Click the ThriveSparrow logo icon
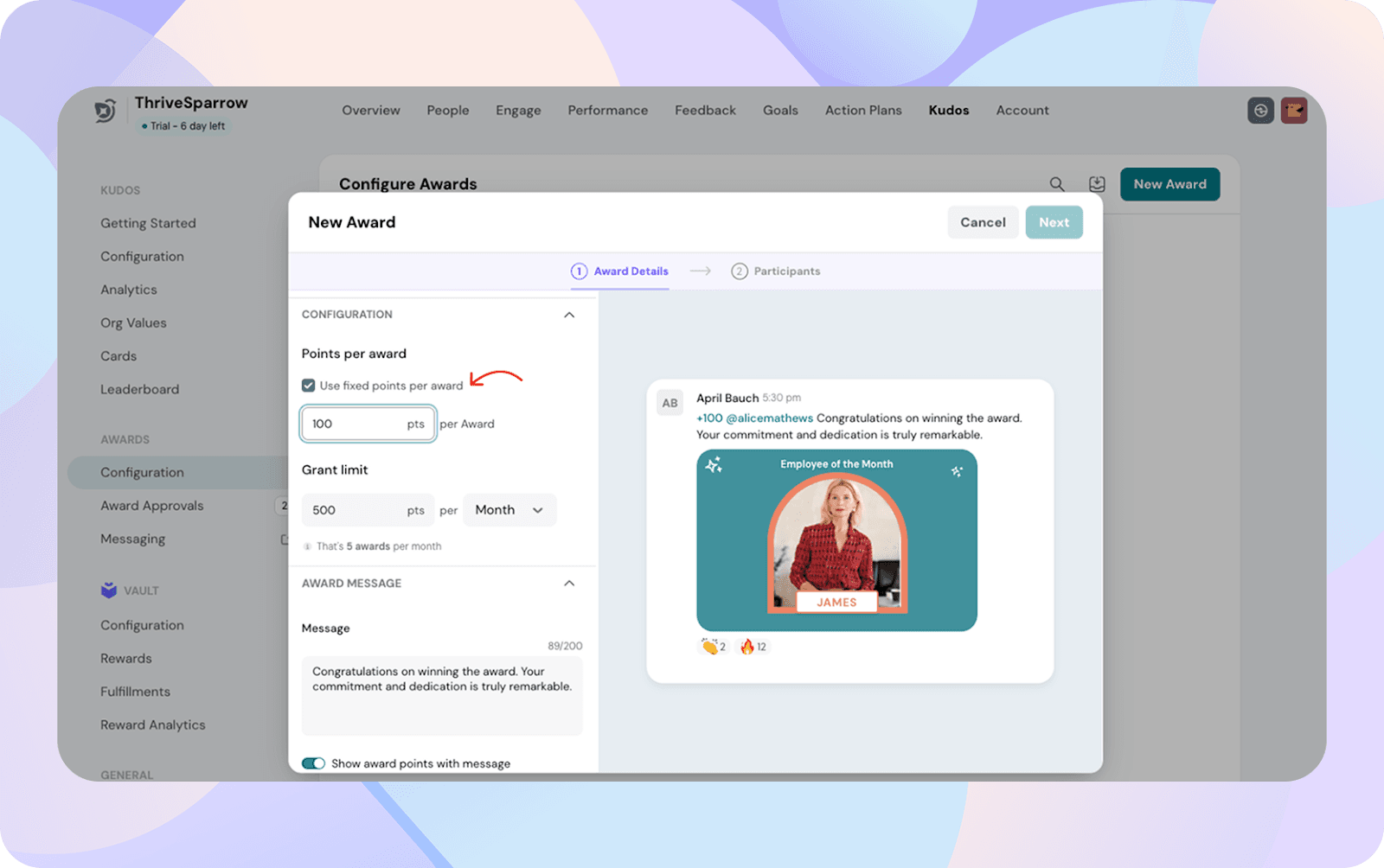Viewport: 1384px width, 868px height. (x=106, y=111)
